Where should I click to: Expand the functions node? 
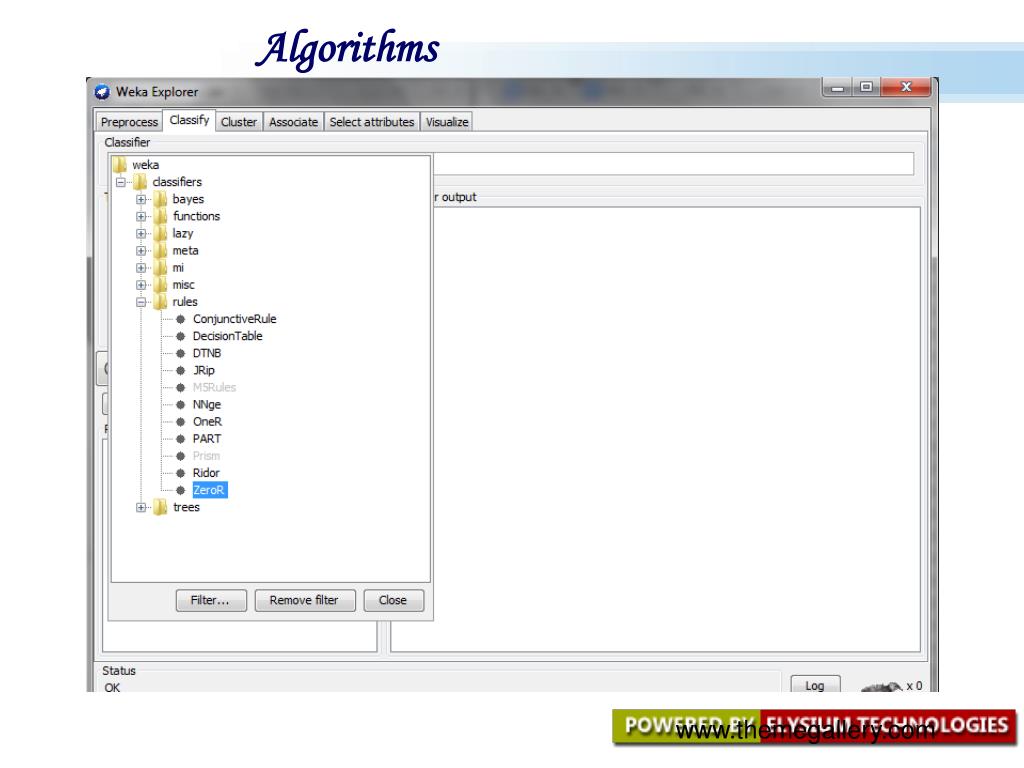click(x=141, y=216)
